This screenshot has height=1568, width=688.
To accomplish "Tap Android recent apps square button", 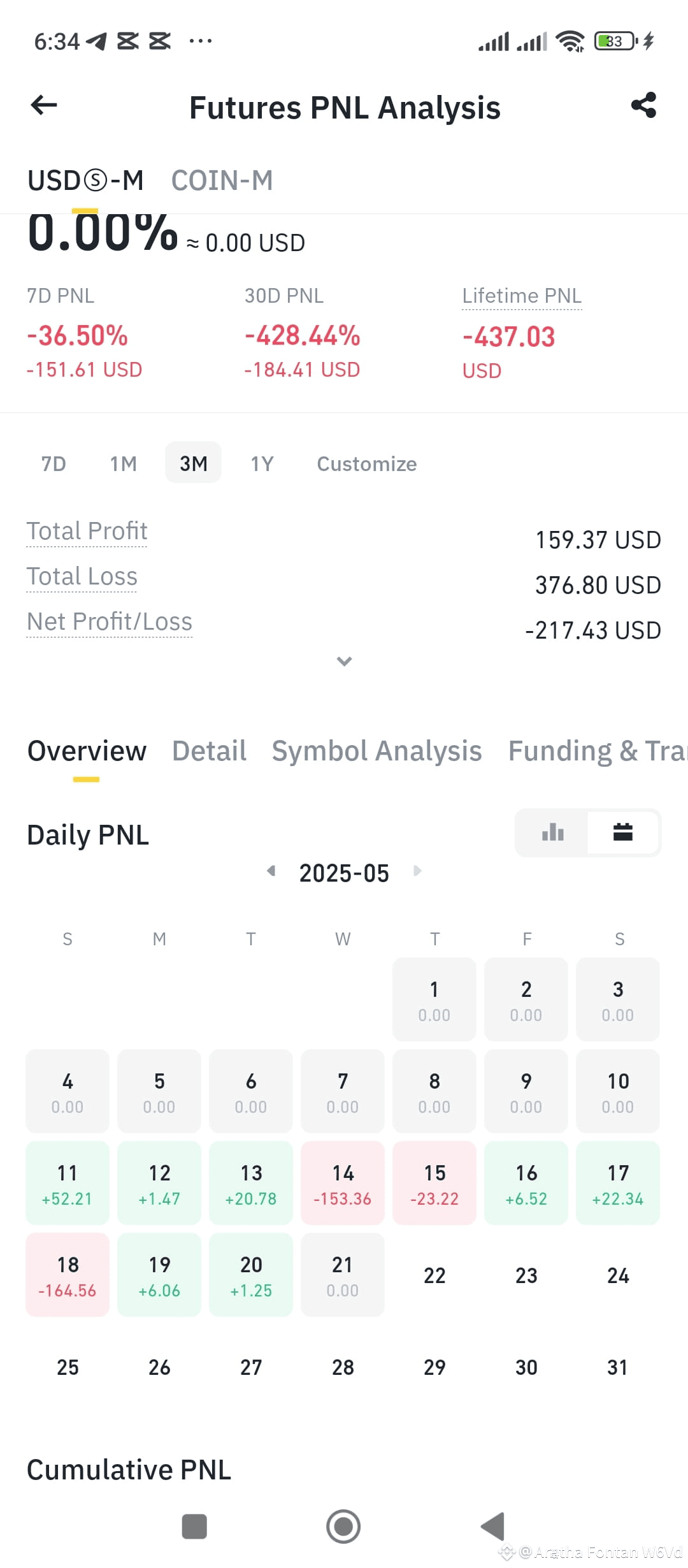I will pyautogui.click(x=194, y=1527).
